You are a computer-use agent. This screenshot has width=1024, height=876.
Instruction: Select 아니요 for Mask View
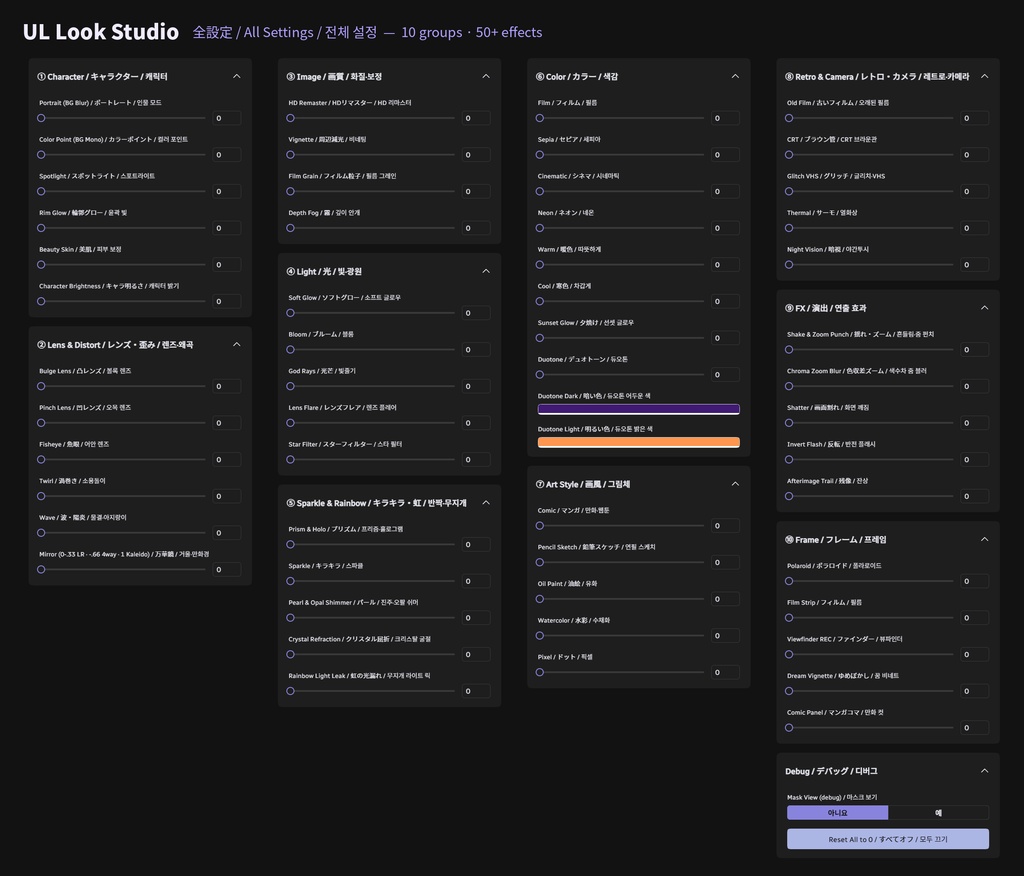pos(837,813)
